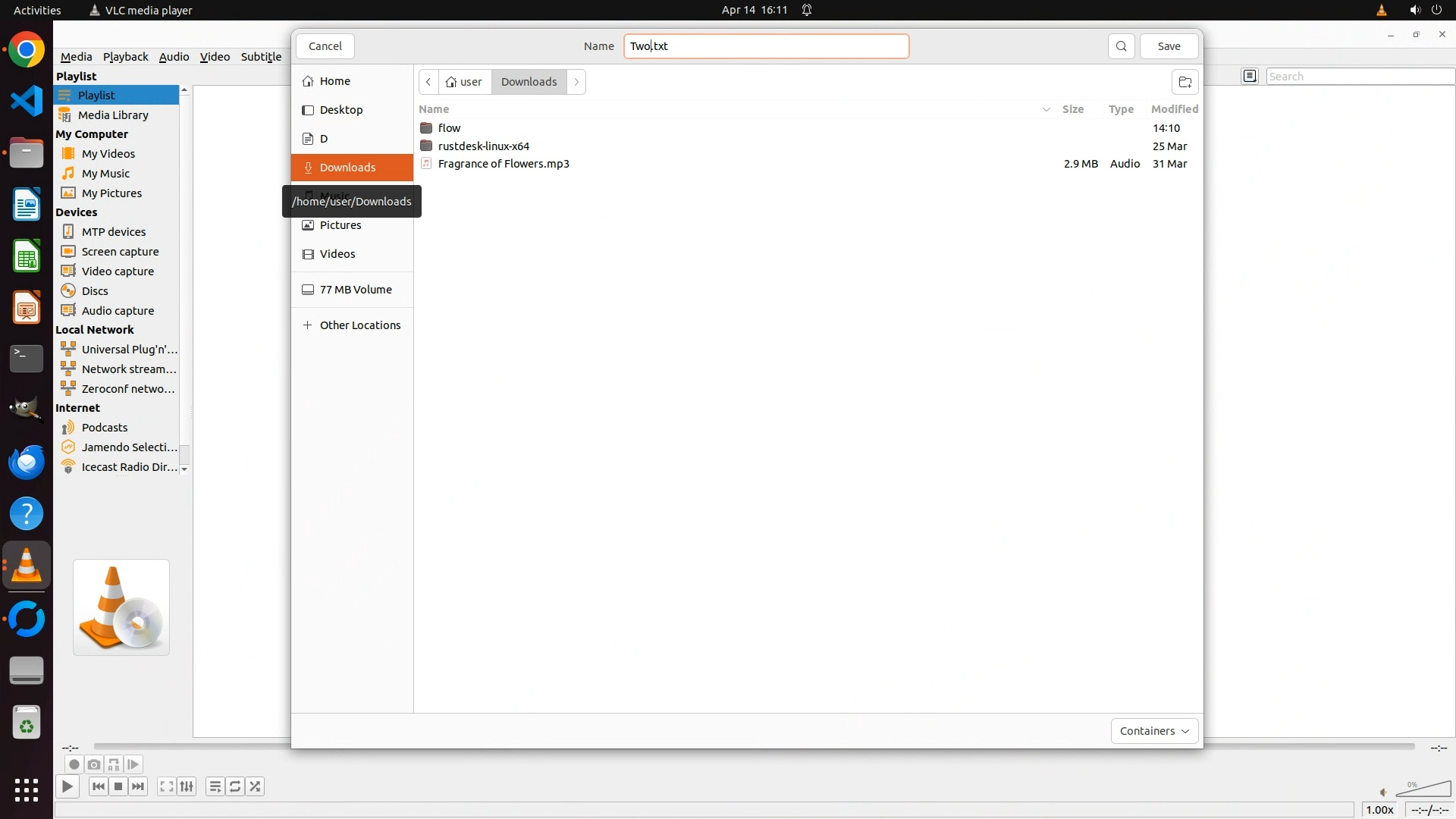Click the create new folder icon
Image resolution: width=1456 pixels, height=819 pixels.
(x=1185, y=82)
